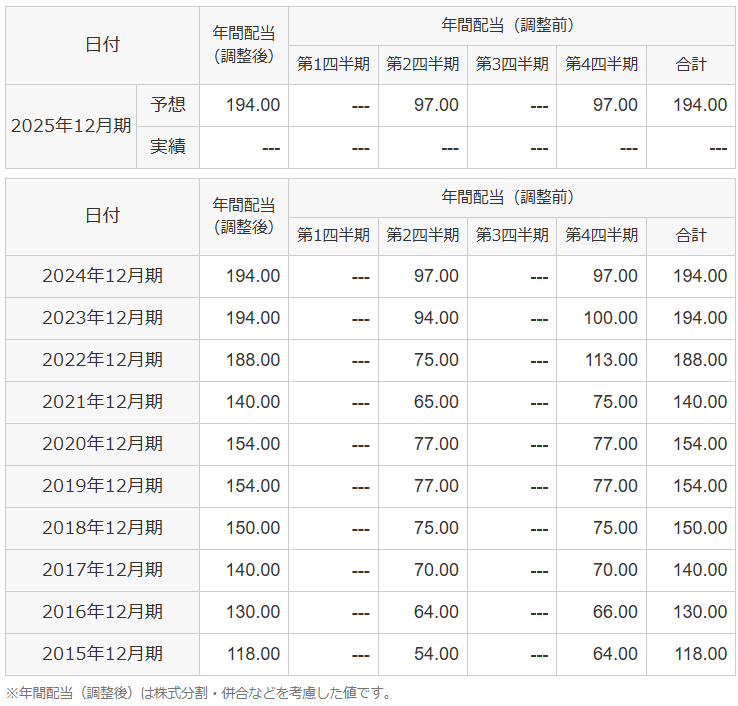Click 100.00 in the 2023年12月期 row
738x706 pixels.
click(x=611, y=318)
